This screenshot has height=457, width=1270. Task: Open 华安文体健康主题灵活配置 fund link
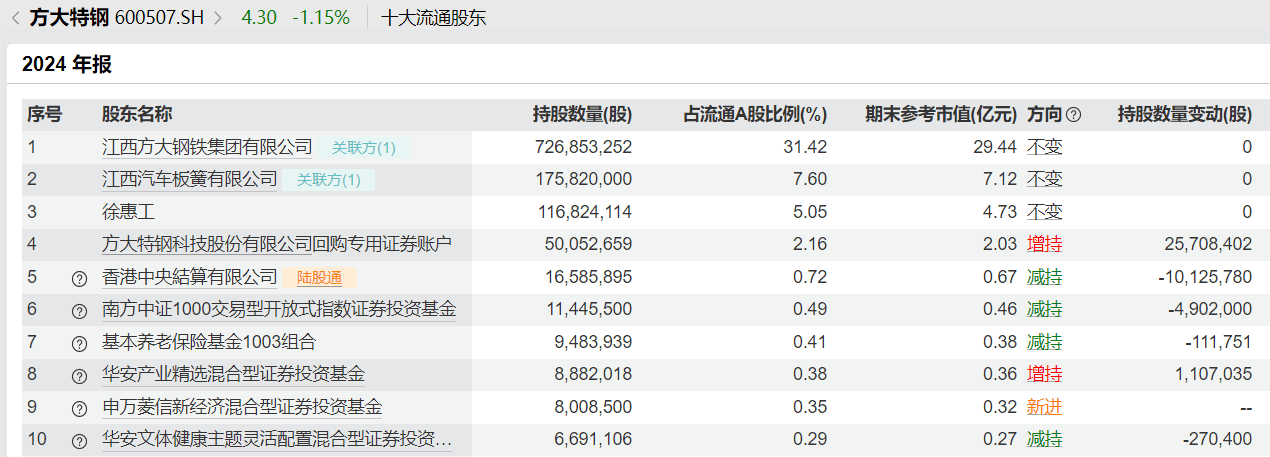[277, 439]
